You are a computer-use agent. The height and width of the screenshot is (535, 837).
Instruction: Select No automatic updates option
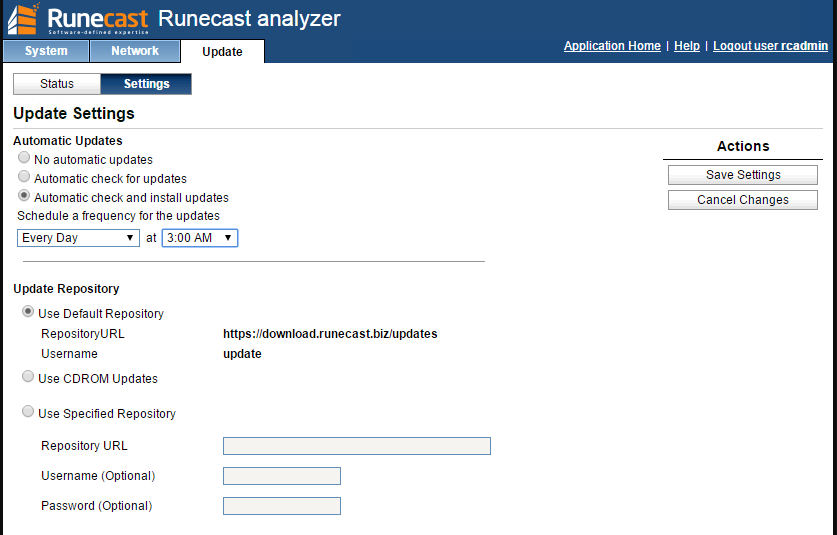coord(24,158)
